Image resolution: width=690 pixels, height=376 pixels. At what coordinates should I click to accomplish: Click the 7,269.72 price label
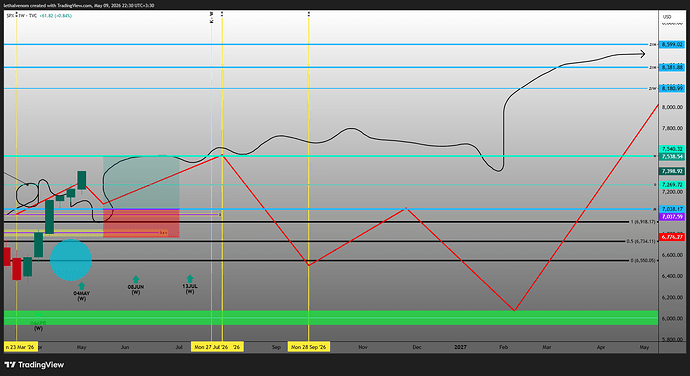pyautogui.click(x=672, y=185)
